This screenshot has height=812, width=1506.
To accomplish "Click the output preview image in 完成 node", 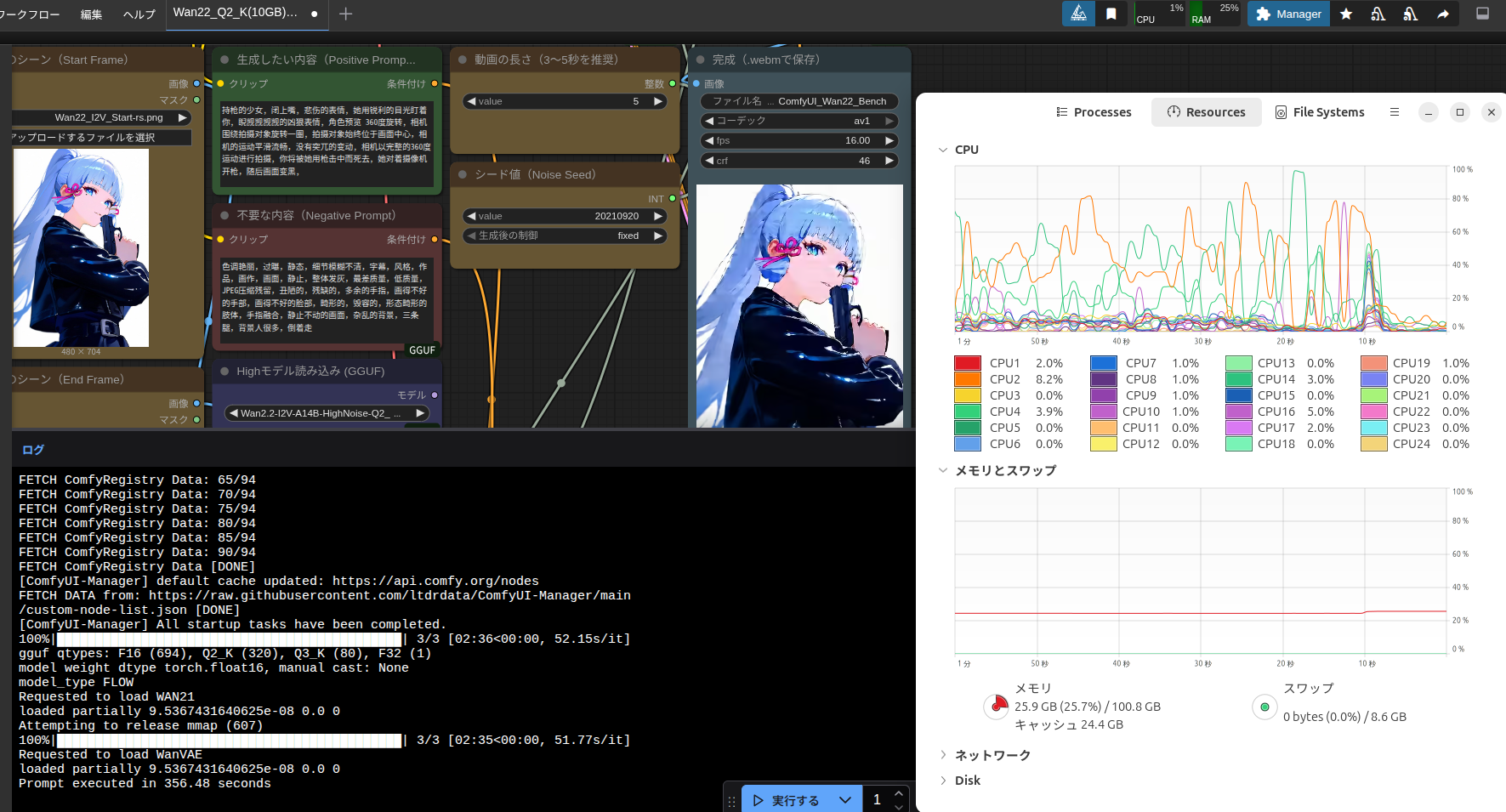I will click(x=799, y=306).
